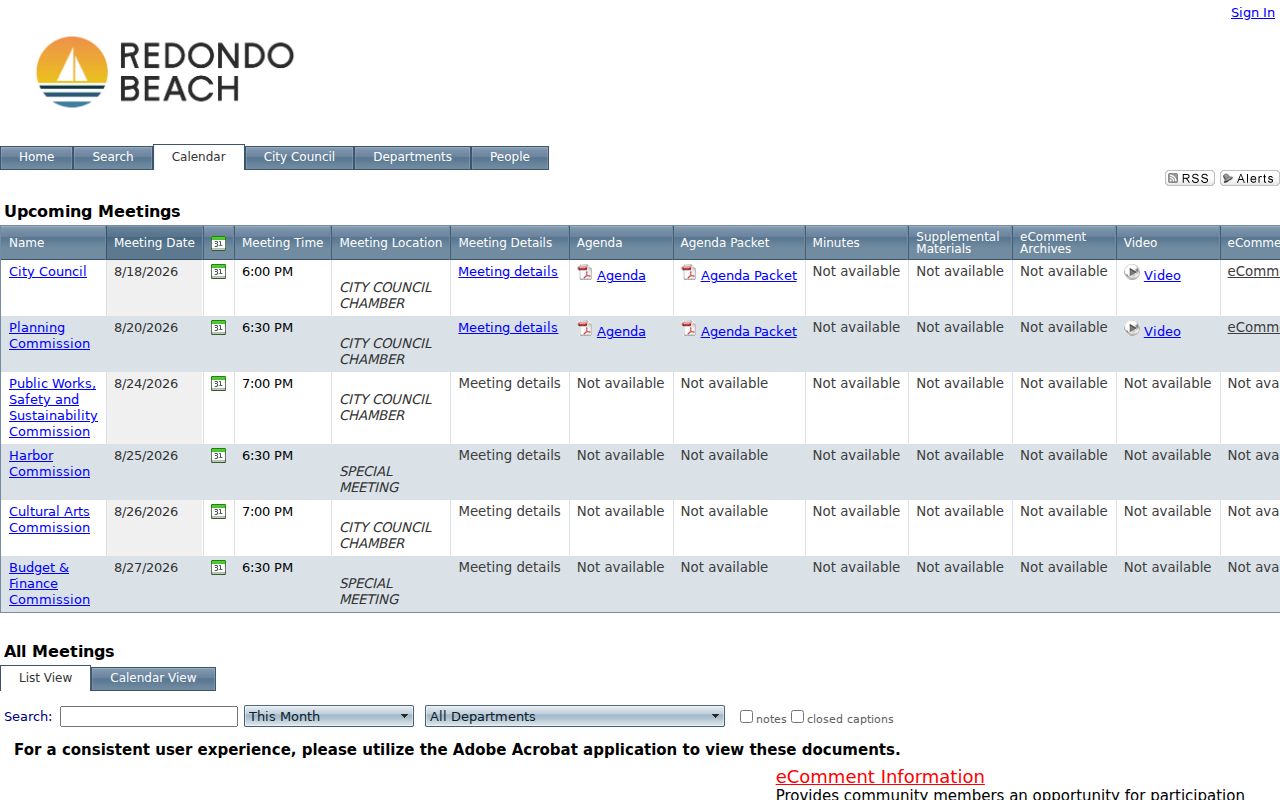Click the meeting Search input field

149,716
